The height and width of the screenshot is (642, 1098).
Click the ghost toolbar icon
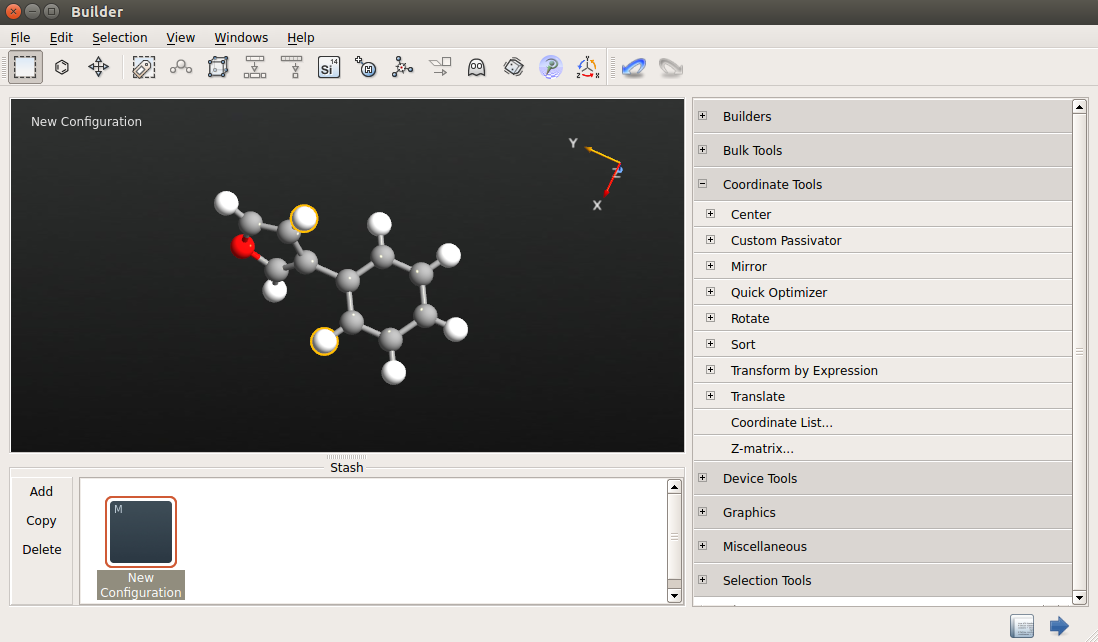pyautogui.click(x=477, y=67)
